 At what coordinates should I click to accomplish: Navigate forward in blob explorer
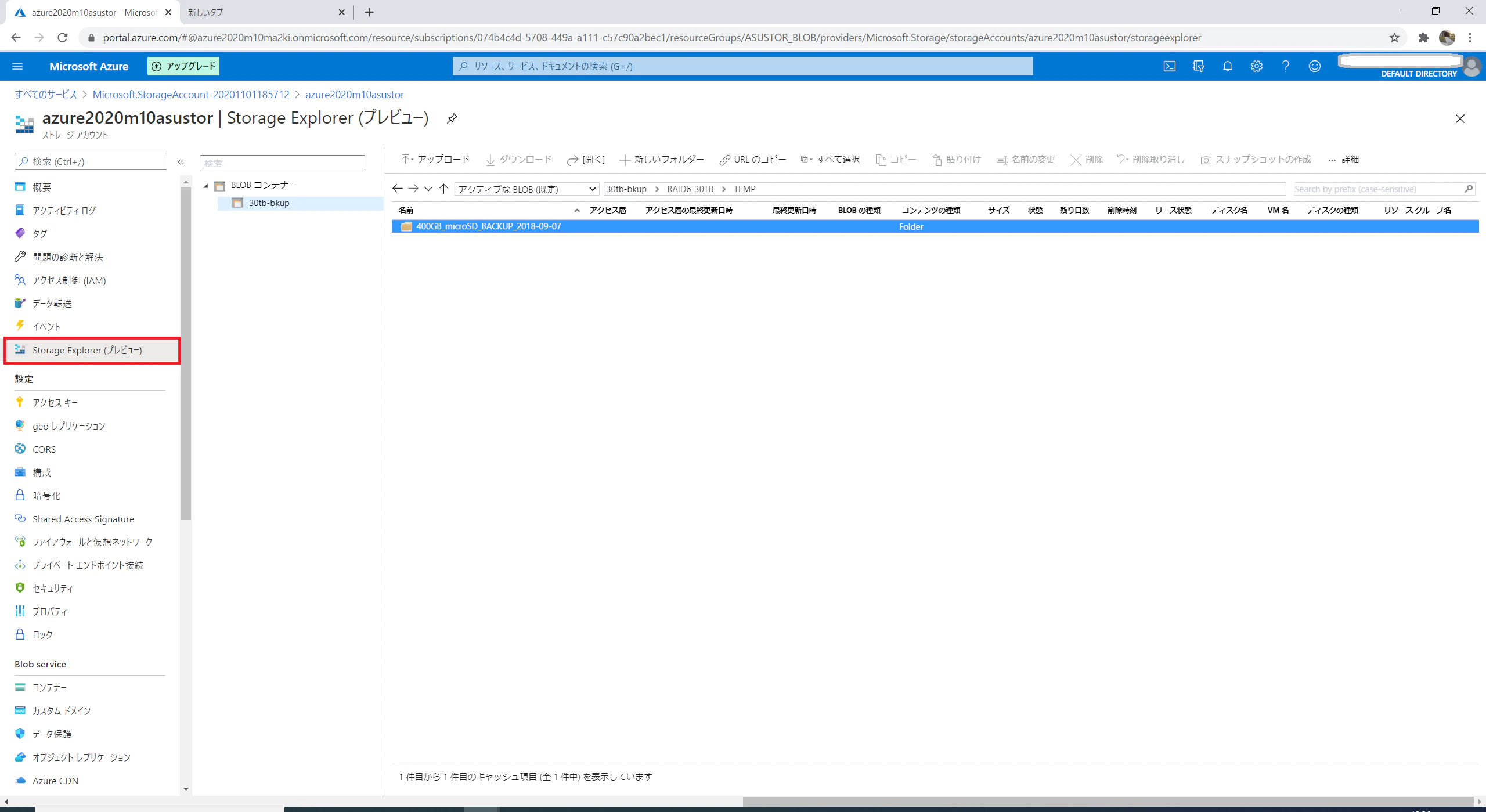tap(413, 189)
